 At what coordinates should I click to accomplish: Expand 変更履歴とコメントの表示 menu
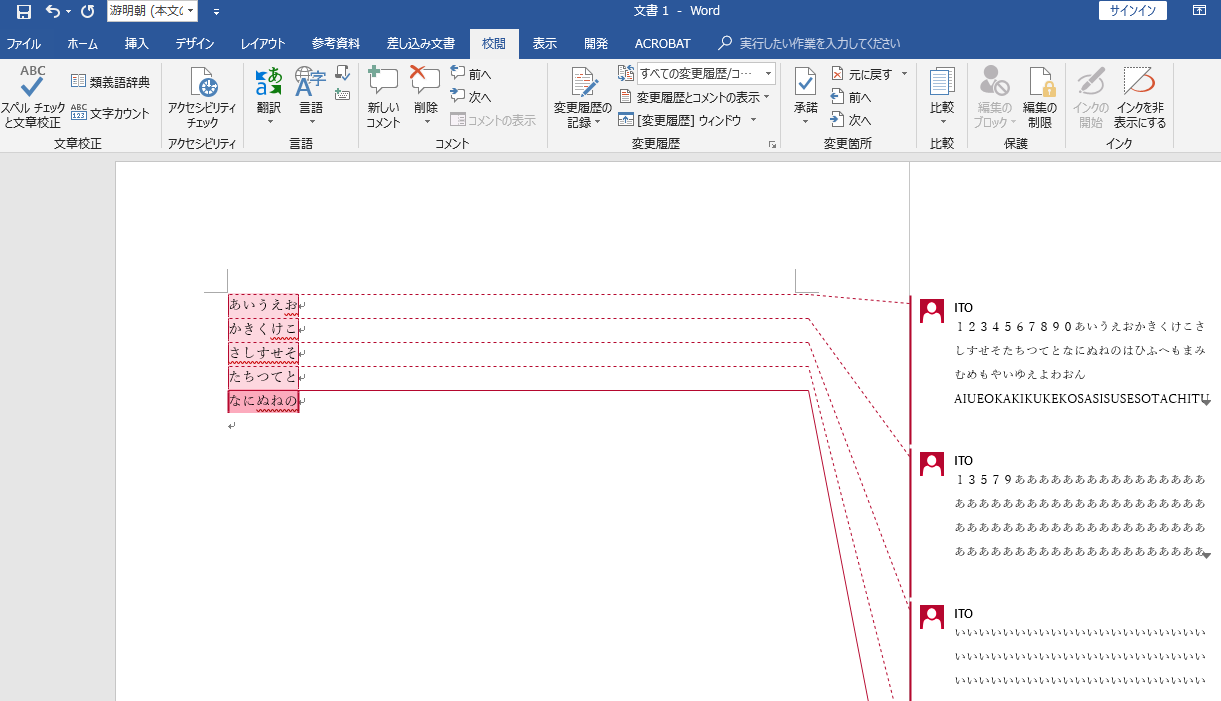[695, 97]
